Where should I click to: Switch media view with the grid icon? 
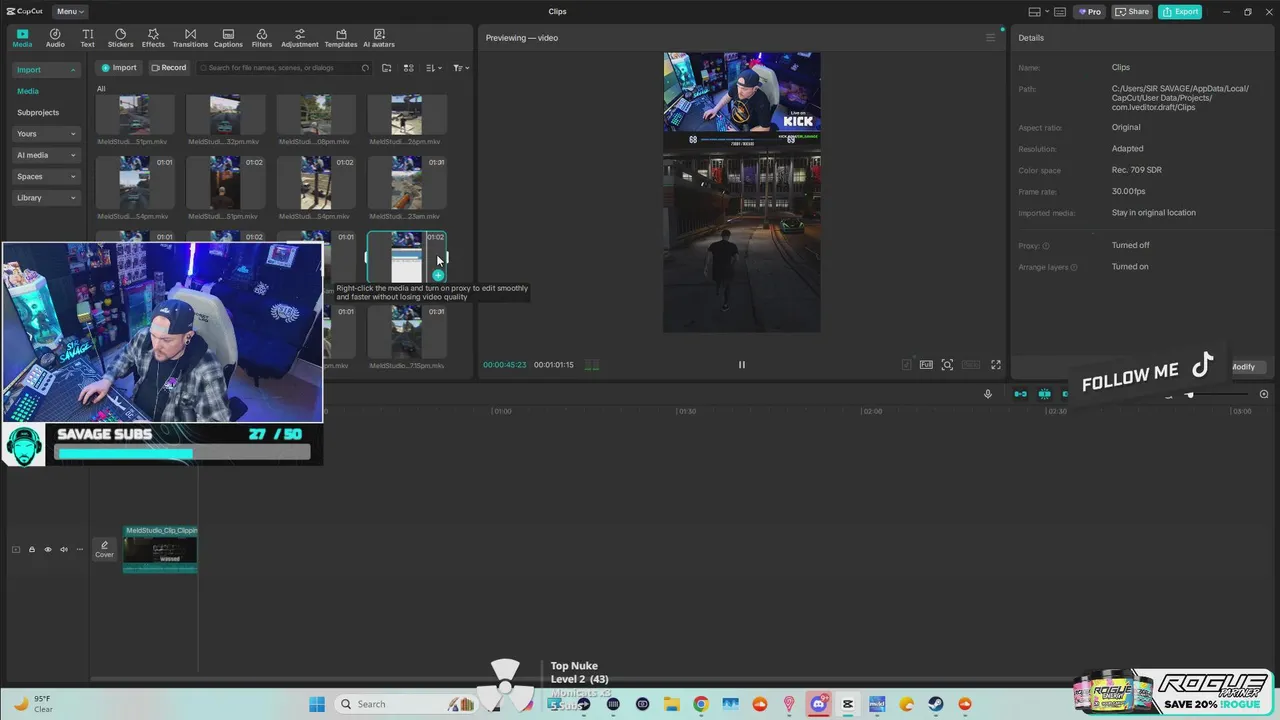(408, 68)
